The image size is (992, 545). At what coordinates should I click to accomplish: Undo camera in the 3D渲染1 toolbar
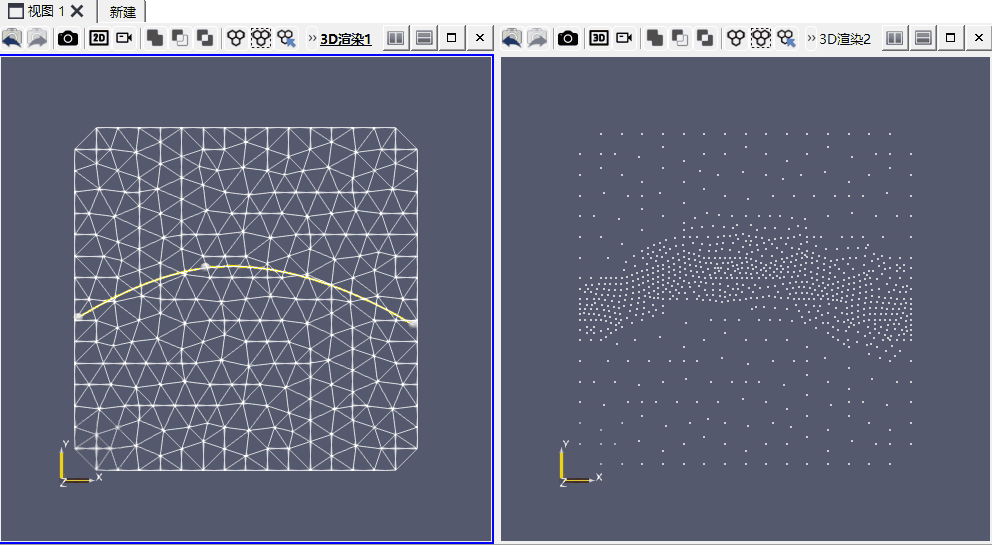pyautogui.click(x=12, y=39)
